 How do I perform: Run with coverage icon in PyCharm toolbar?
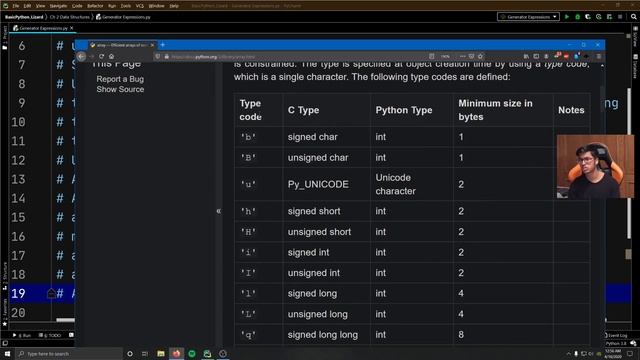(588, 17)
